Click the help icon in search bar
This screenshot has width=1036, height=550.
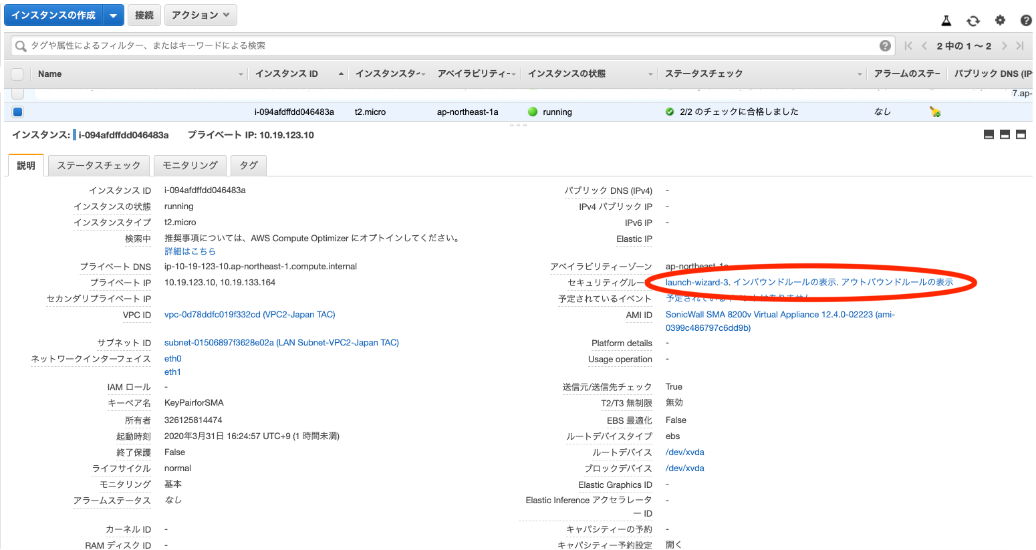pos(885,46)
